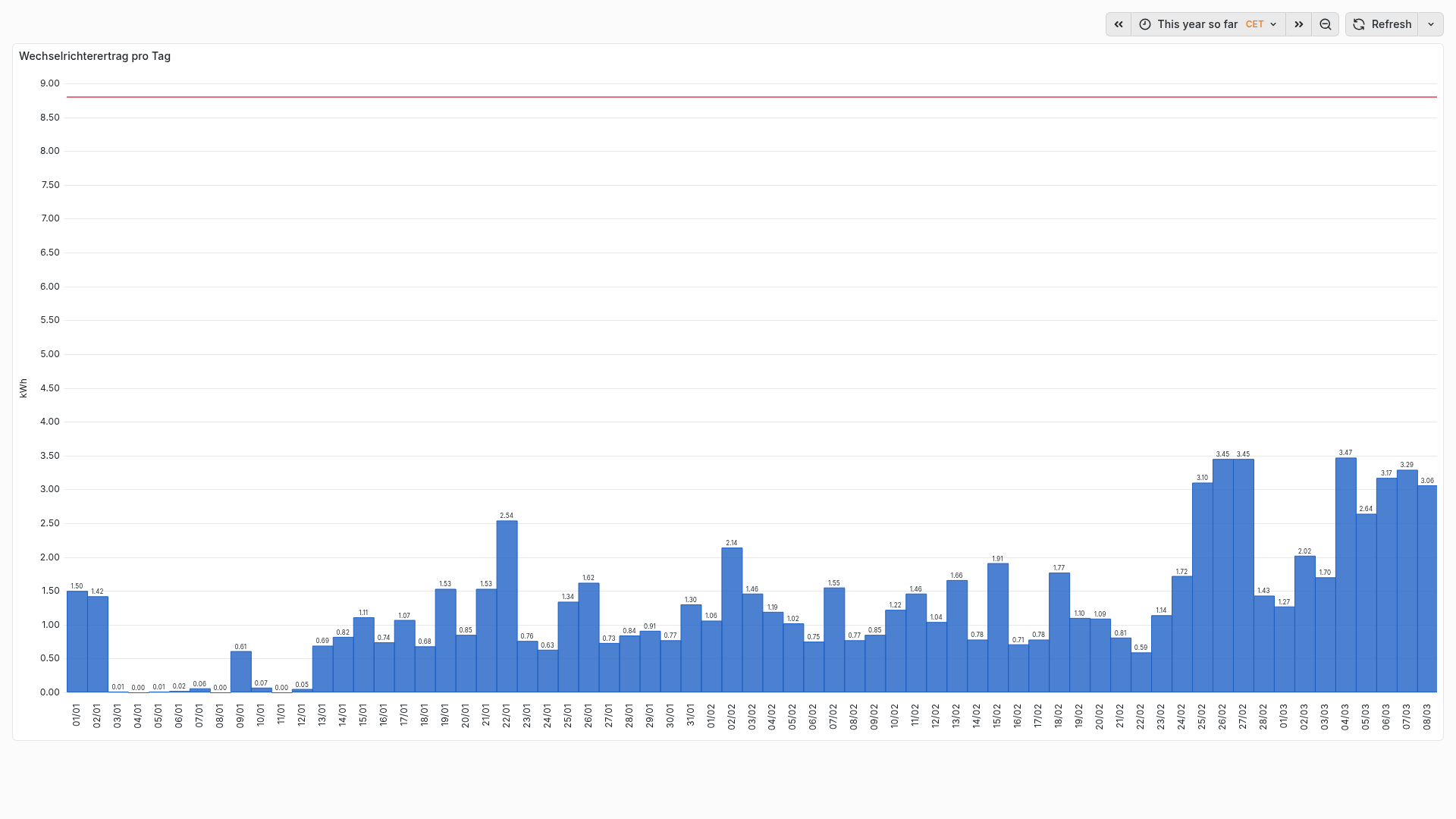Click the circular refresh arrows icon
The width and height of the screenshot is (1456, 819).
1359,24
